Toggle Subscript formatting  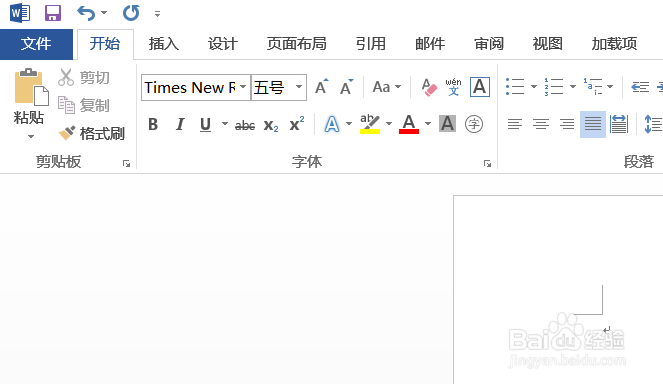point(271,125)
